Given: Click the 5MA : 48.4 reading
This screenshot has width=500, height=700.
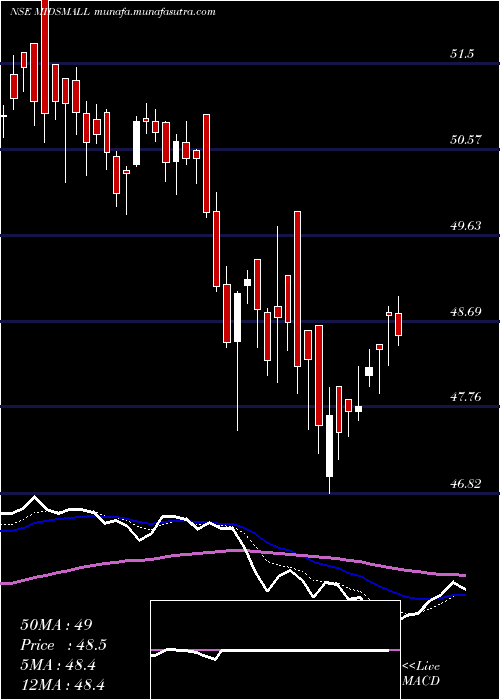Looking at the screenshot, I should click(58, 665).
